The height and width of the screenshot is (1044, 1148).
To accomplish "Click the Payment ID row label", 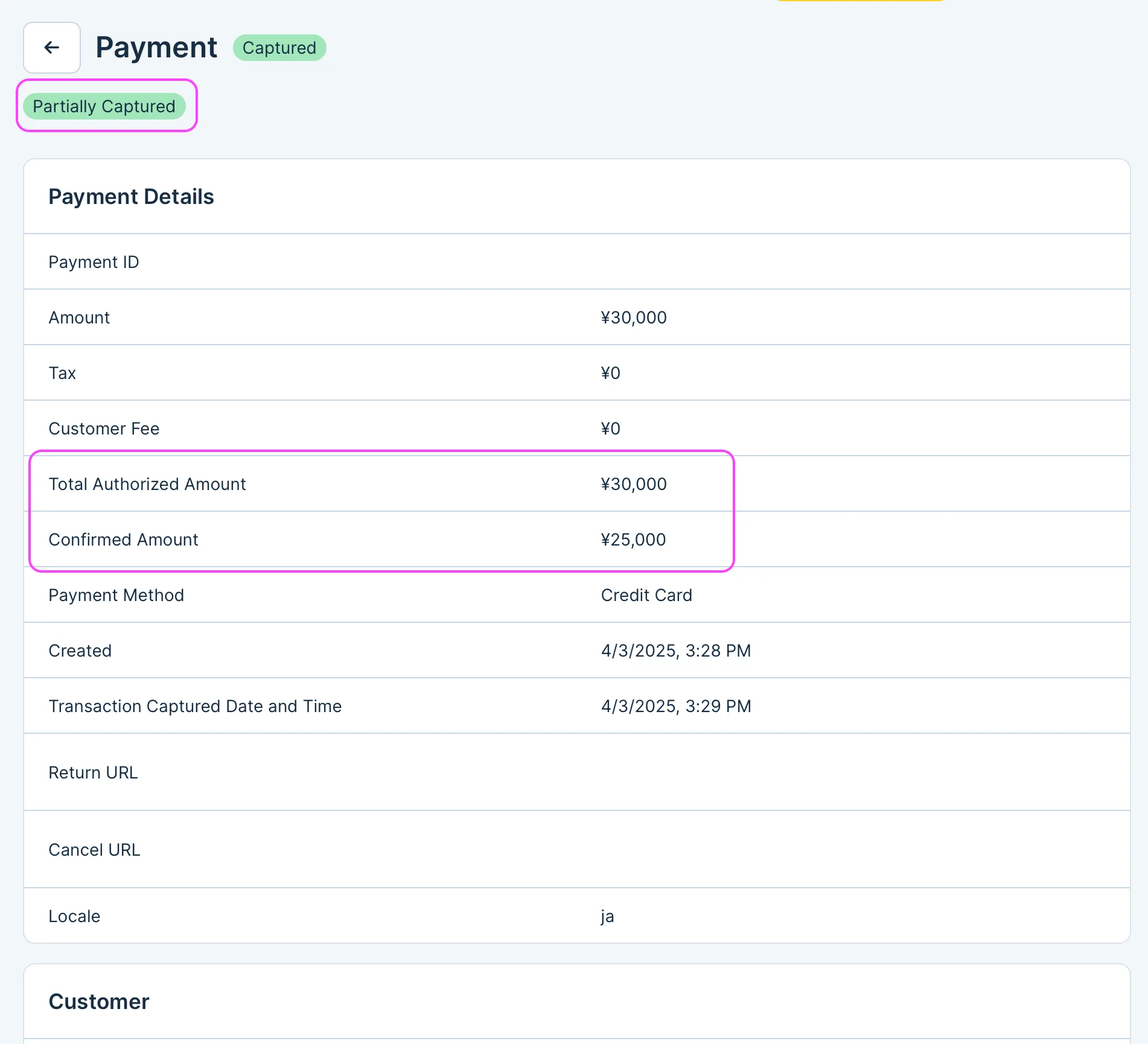I will [x=94, y=262].
